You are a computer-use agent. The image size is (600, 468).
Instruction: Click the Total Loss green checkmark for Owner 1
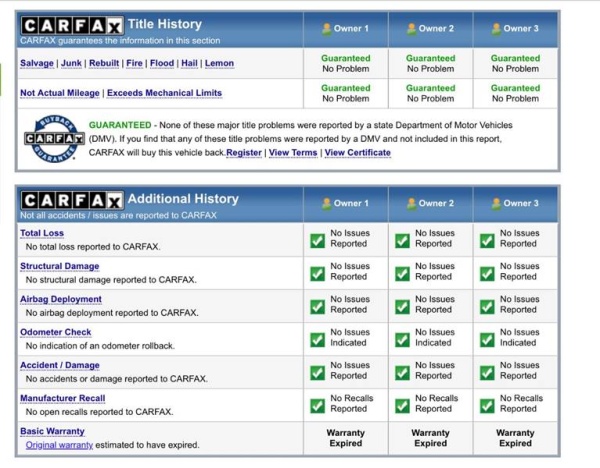coord(317,239)
